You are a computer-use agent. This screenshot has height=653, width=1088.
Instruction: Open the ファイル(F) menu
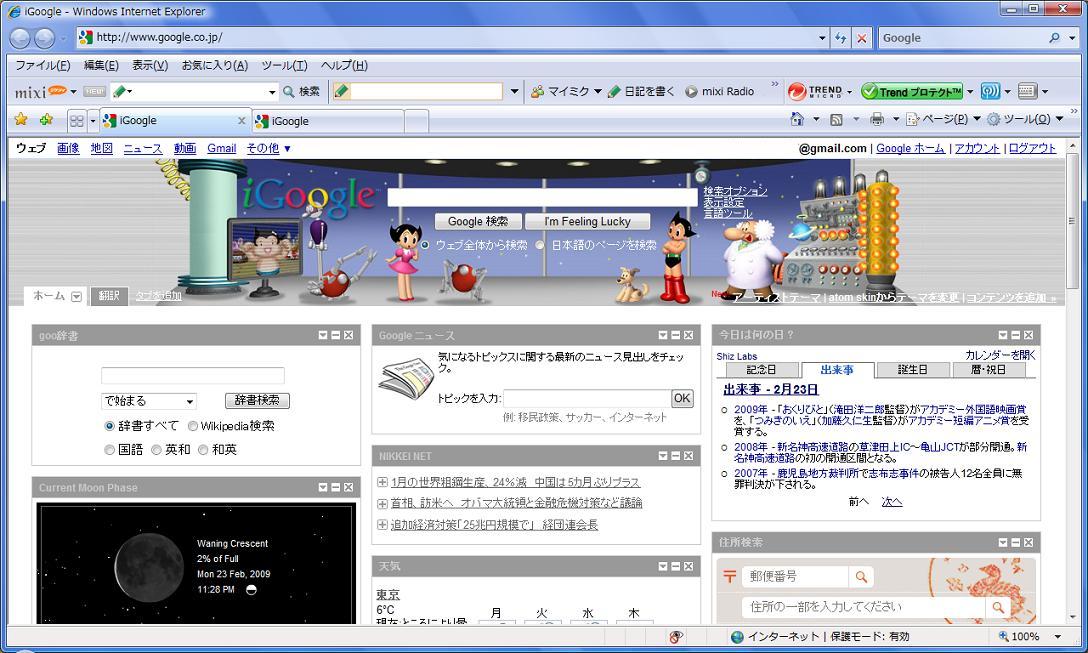pyautogui.click(x=42, y=65)
